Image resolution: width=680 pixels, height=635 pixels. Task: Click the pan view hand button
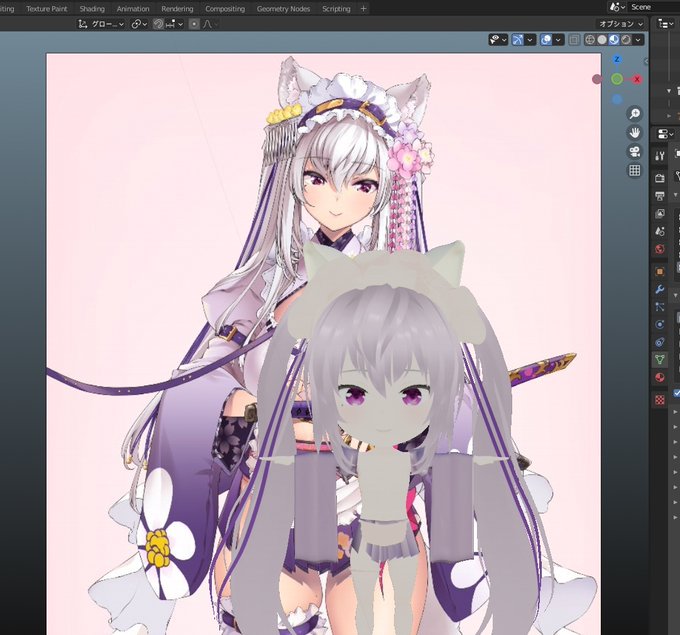(634, 133)
